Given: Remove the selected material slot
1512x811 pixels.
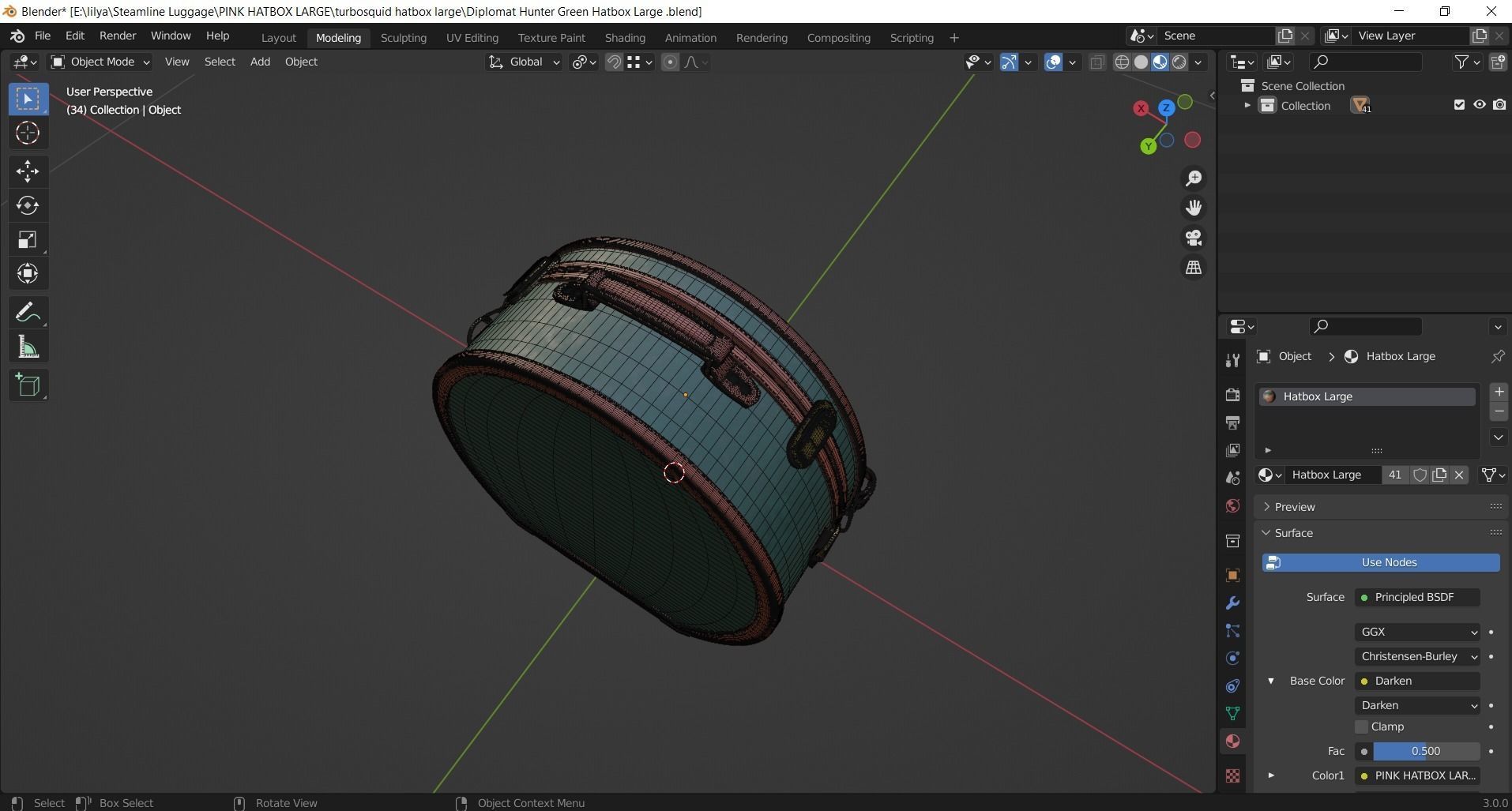Looking at the screenshot, I should (1499, 411).
